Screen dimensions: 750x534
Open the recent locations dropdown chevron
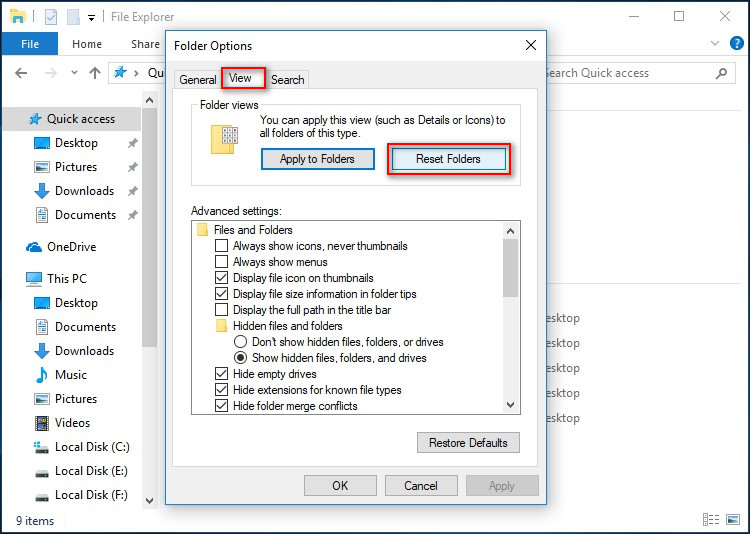74,73
